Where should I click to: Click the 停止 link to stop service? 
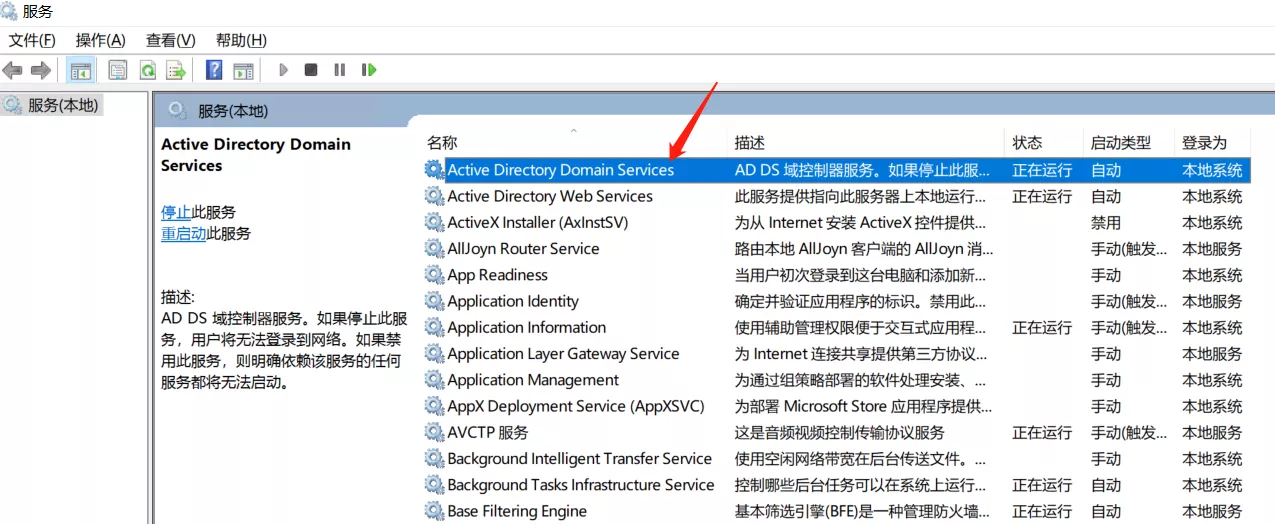[175, 212]
